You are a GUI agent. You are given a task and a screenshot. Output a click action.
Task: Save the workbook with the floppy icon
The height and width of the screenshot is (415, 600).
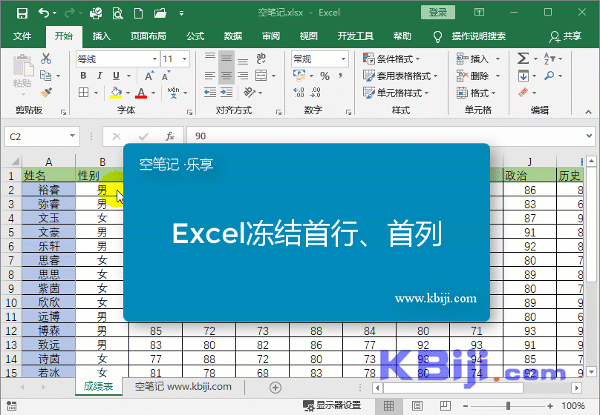(22, 13)
